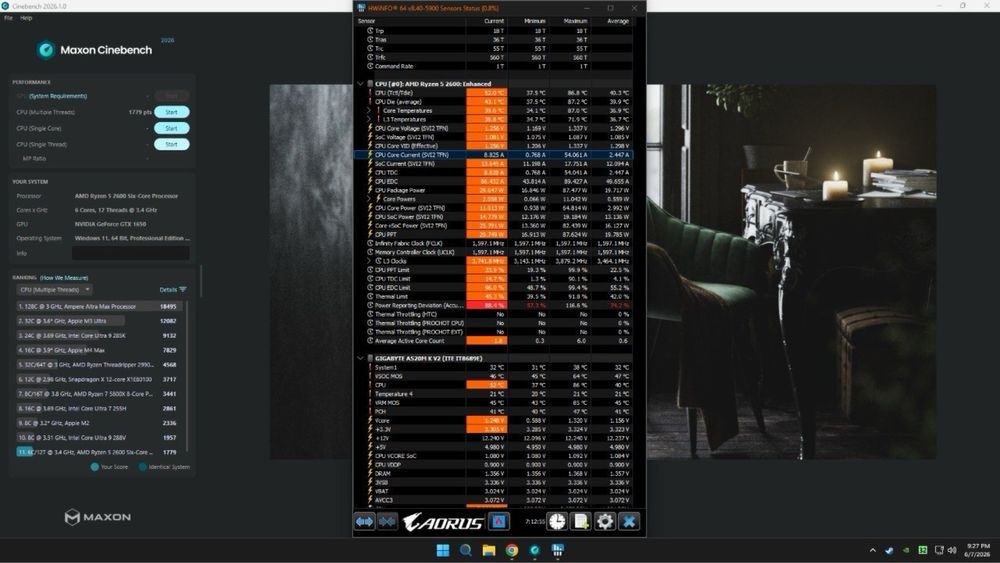1000x563 pixels.
Task: Open File Explorer from the taskbar
Action: 489,550
